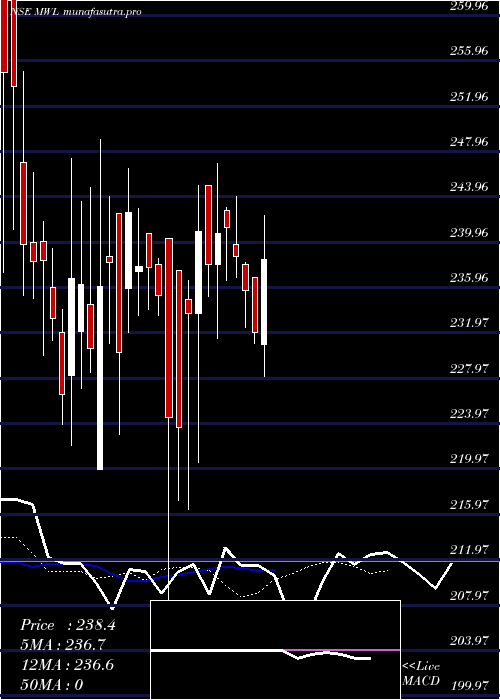Select the 247.96 price axis label
500x700 pixels.
[x=469, y=142]
